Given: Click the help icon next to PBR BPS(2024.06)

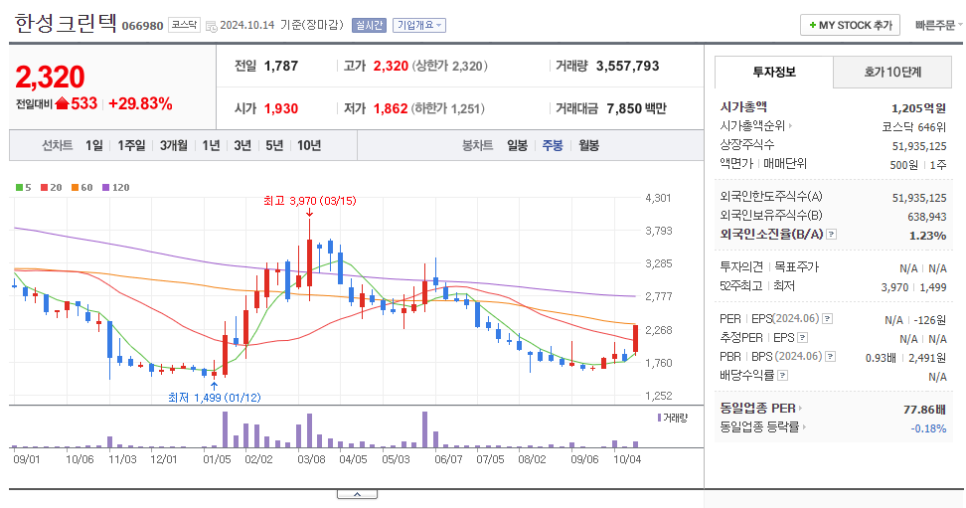Looking at the screenshot, I should (x=831, y=357).
